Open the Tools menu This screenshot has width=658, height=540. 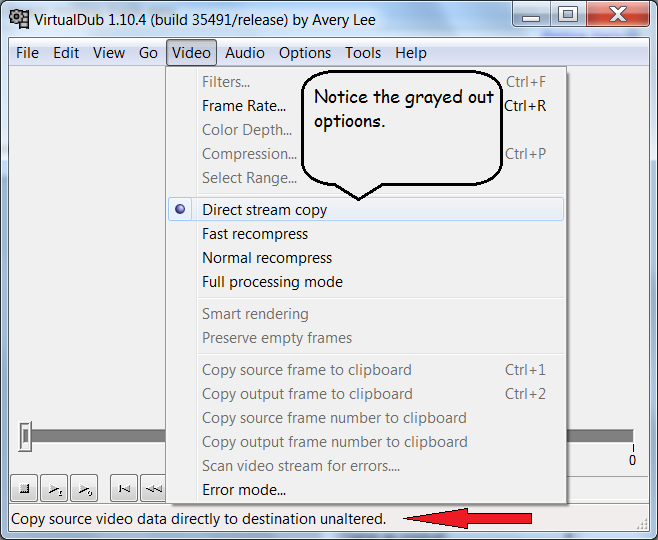coord(363,53)
